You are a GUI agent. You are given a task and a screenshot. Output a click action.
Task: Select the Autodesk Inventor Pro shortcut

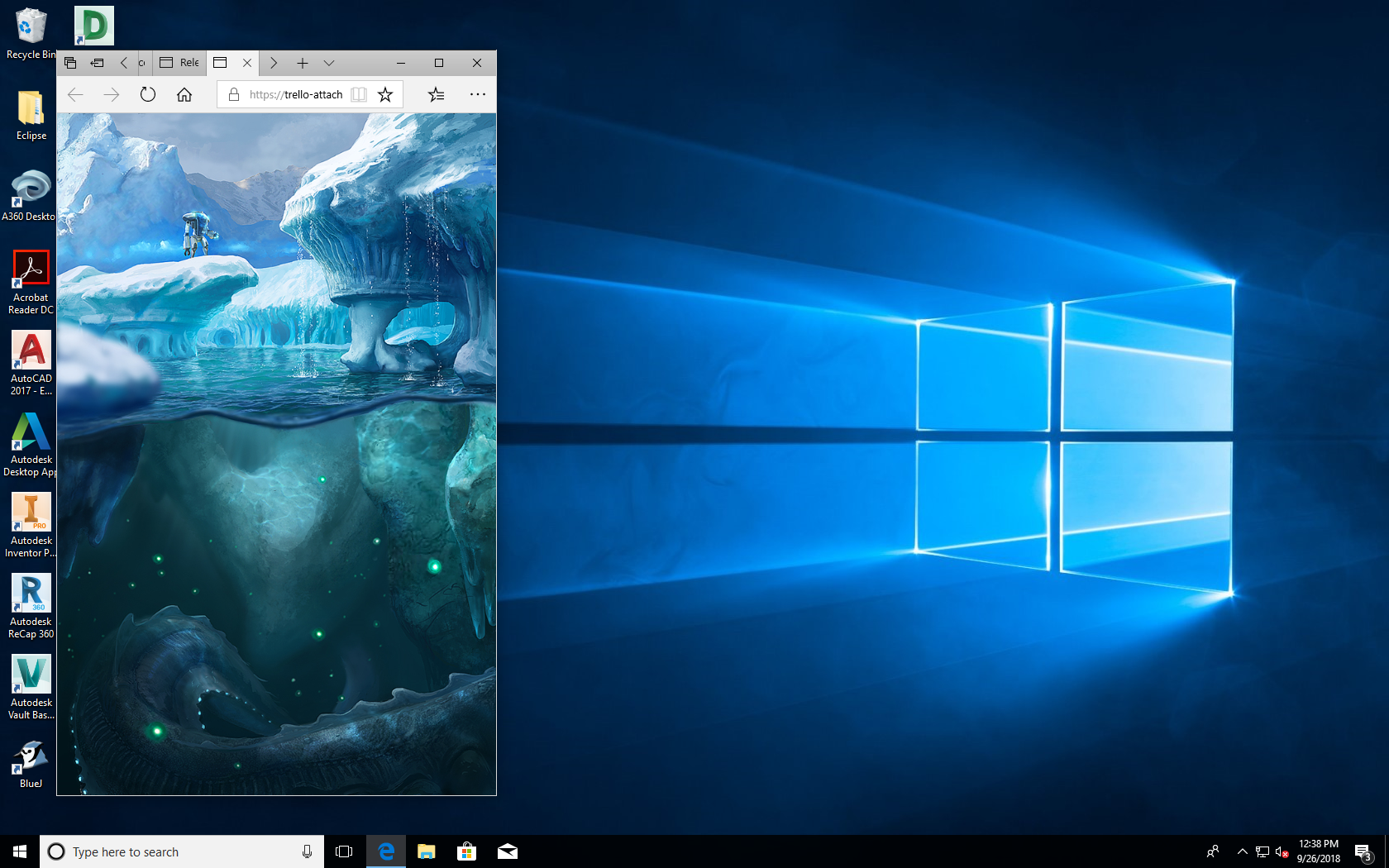(31, 525)
